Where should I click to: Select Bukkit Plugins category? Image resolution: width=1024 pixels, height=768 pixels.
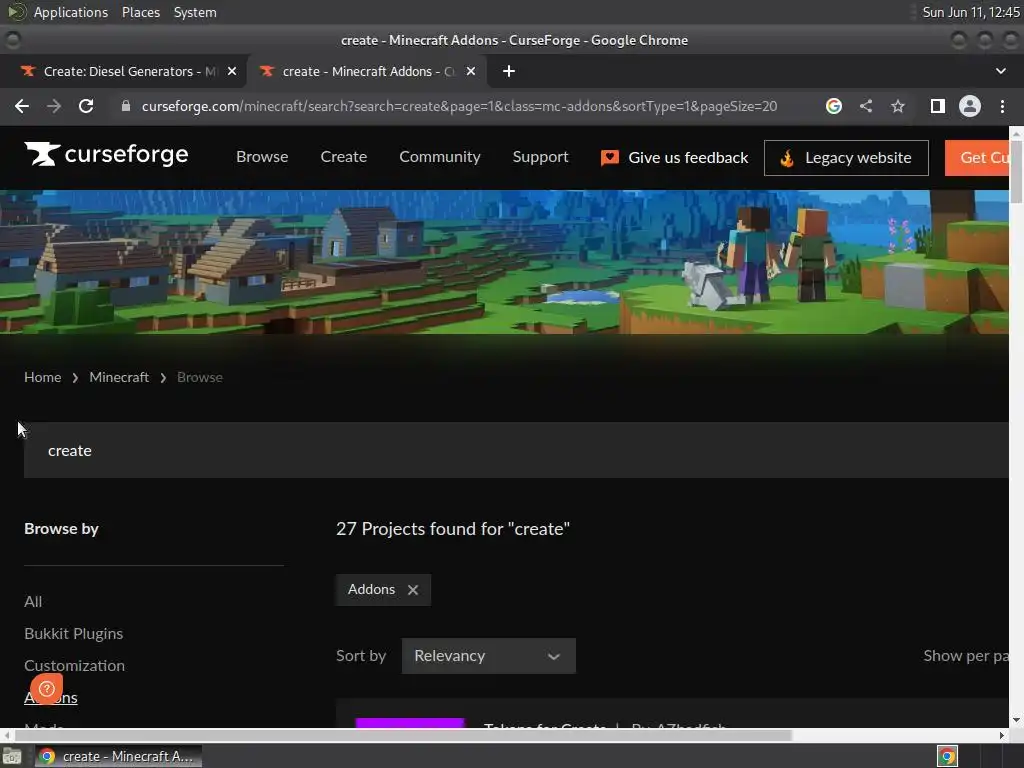(x=73, y=633)
